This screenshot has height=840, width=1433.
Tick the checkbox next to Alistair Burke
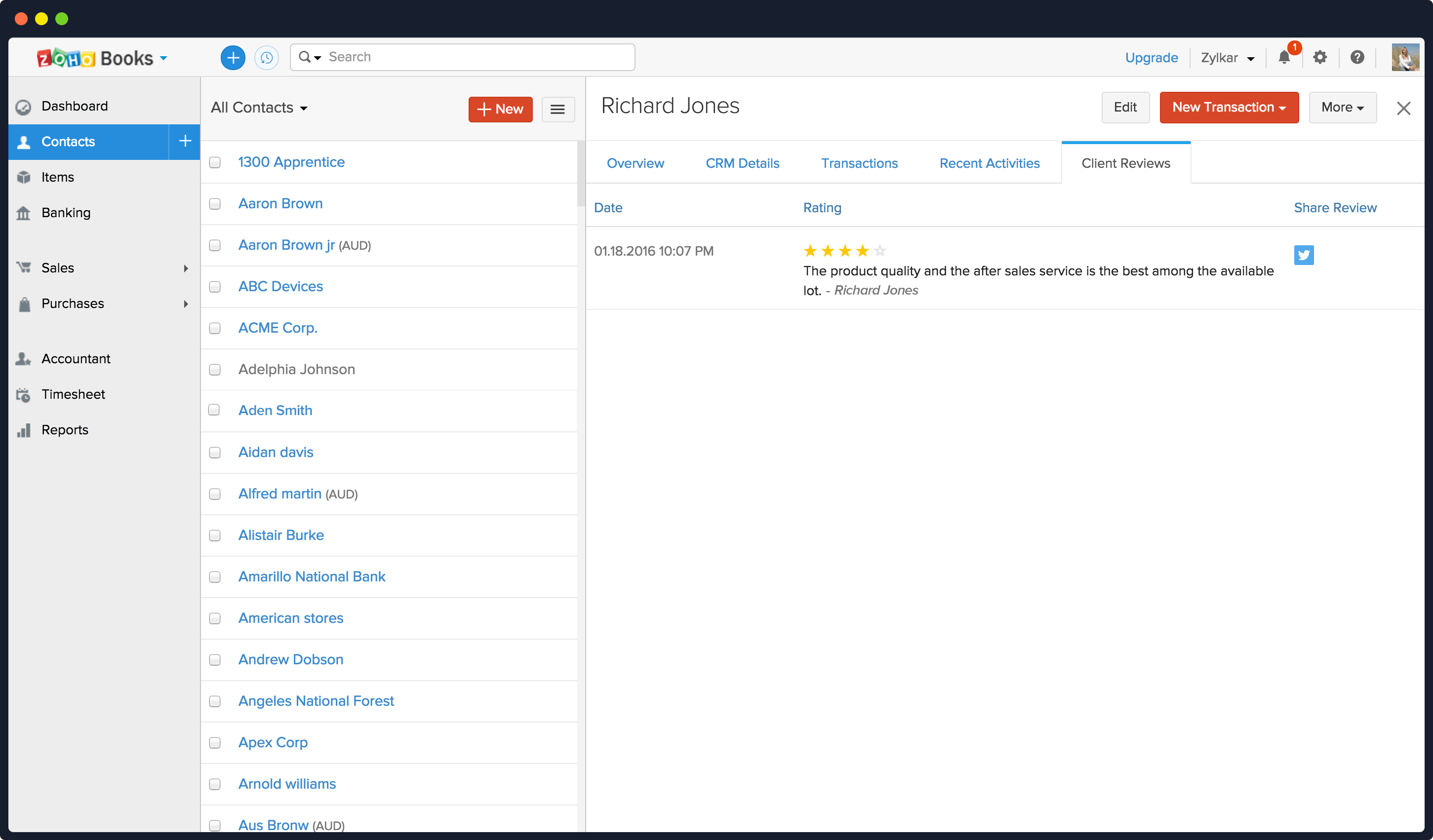pos(215,535)
